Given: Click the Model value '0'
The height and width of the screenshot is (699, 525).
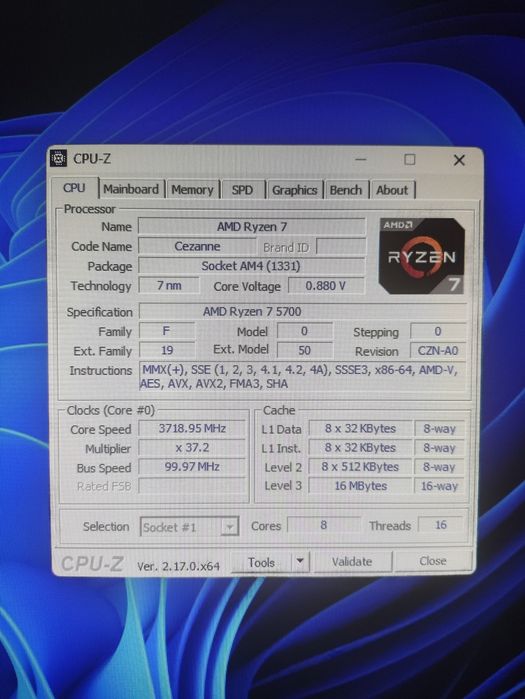Looking at the screenshot, I should tap(304, 331).
